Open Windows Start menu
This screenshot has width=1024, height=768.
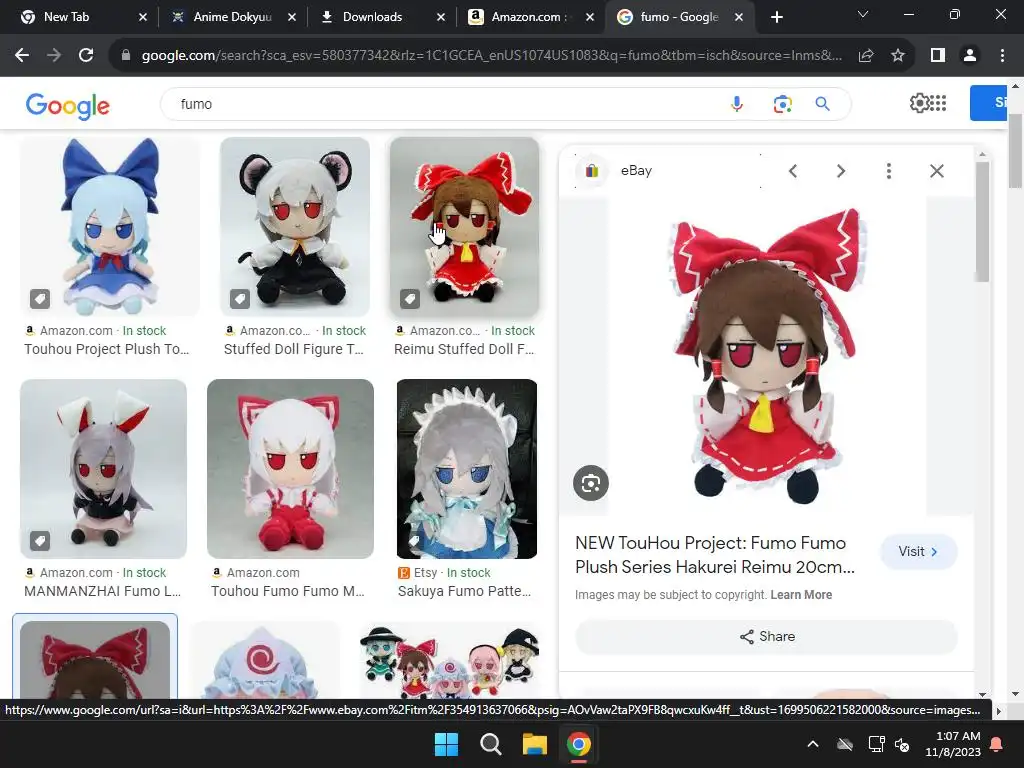tap(447, 744)
